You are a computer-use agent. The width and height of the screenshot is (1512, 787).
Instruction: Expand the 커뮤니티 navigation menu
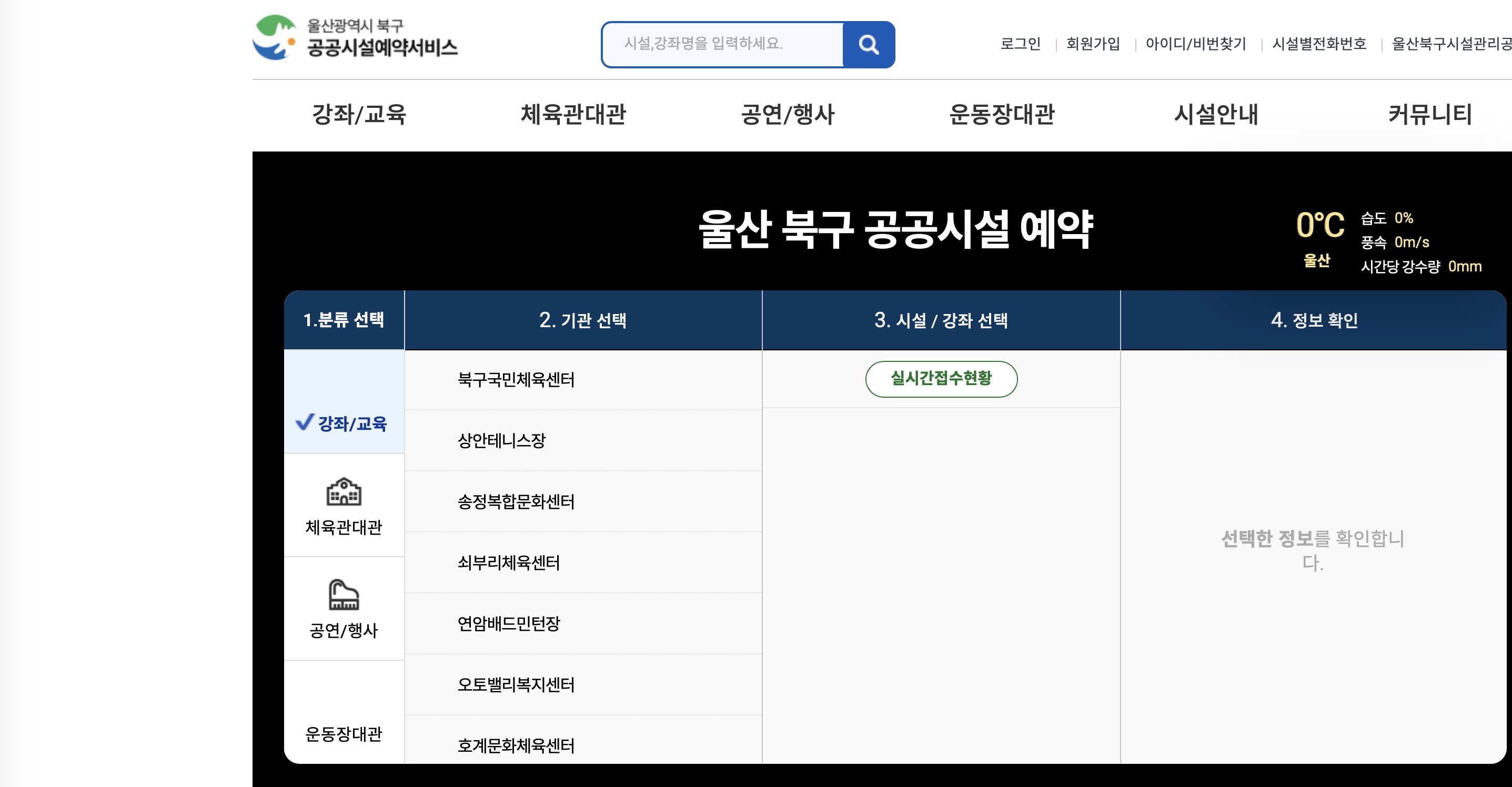pyautogui.click(x=1430, y=115)
